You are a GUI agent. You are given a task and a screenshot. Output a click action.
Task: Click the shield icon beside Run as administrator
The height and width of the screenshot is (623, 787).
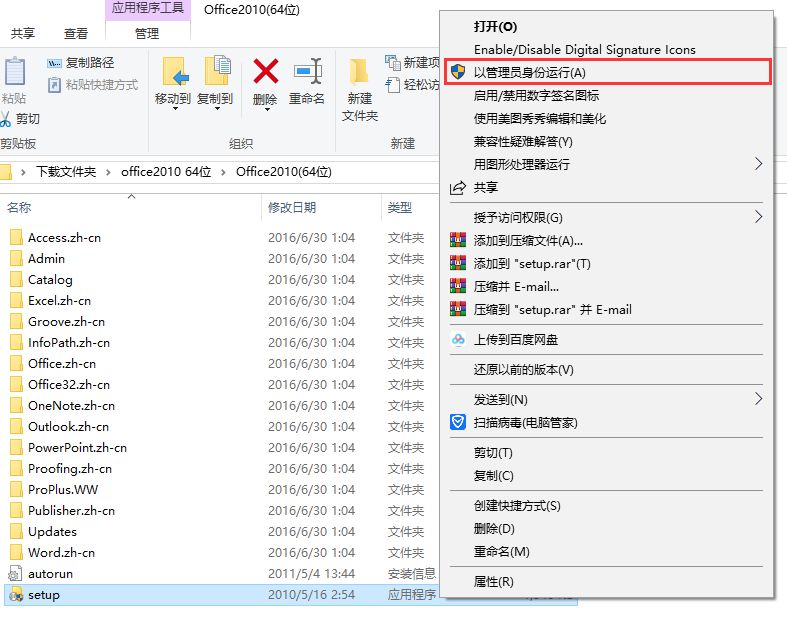(x=457, y=72)
